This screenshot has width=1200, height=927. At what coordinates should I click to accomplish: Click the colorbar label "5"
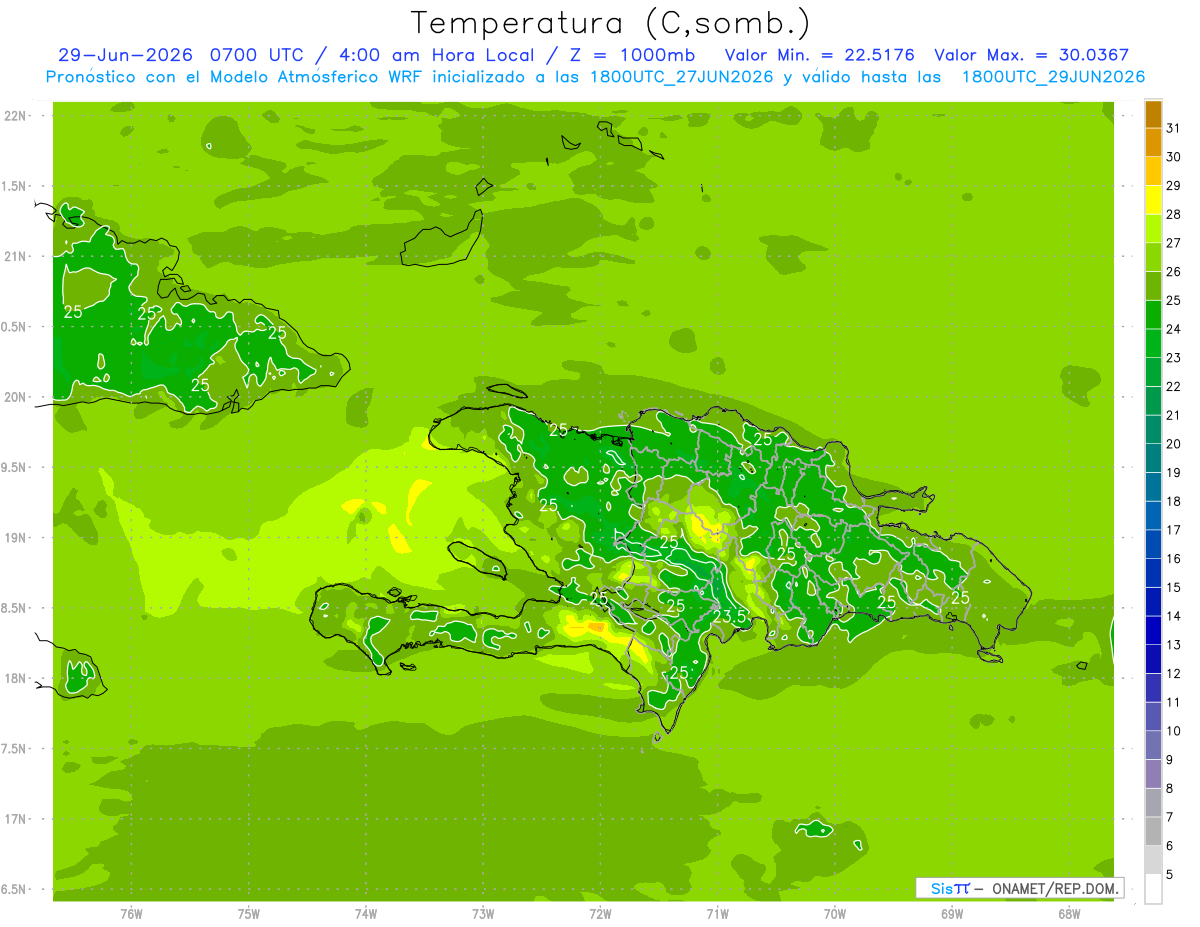pos(1170,875)
